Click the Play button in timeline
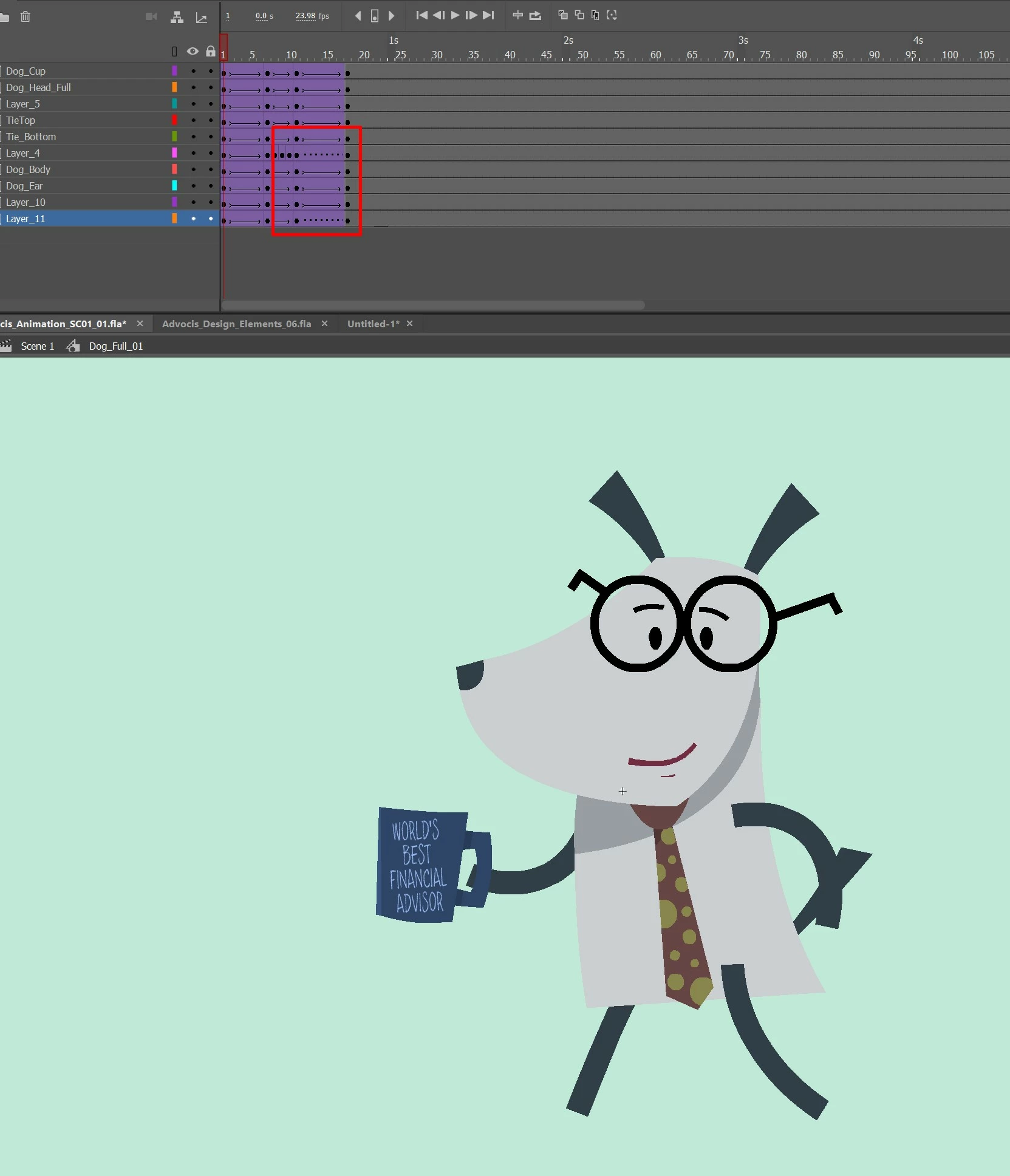Viewport: 1010px width, 1176px height. coord(455,15)
